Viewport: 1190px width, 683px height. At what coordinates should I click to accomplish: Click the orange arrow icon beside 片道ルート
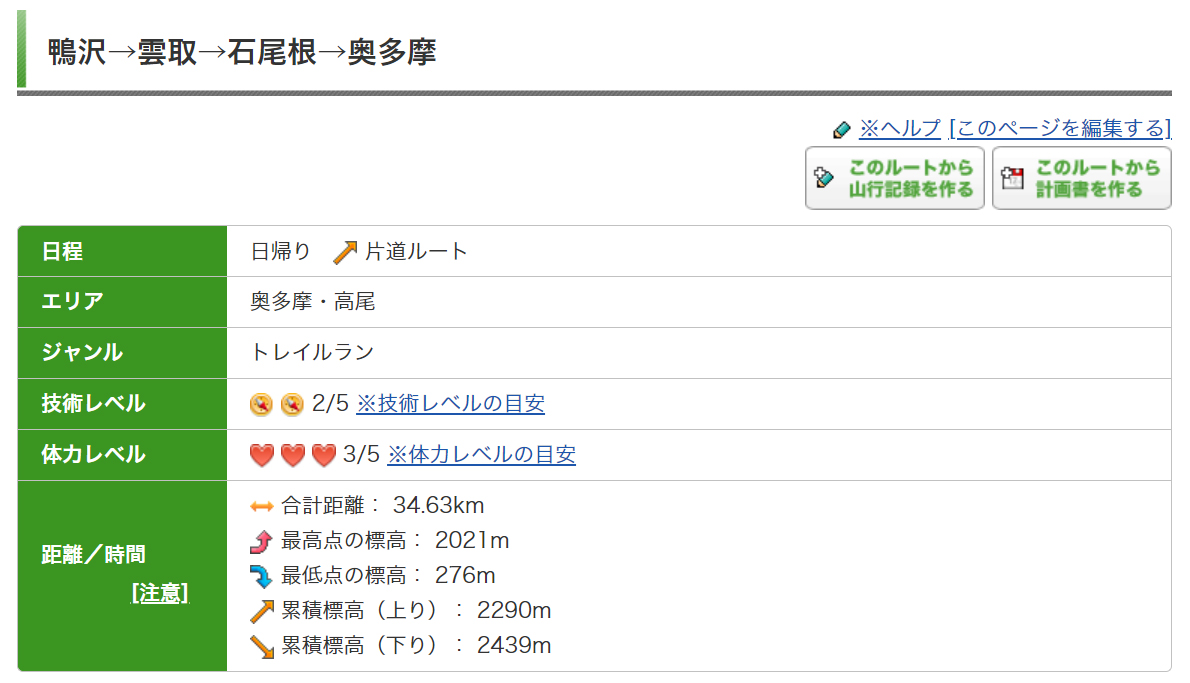345,252
